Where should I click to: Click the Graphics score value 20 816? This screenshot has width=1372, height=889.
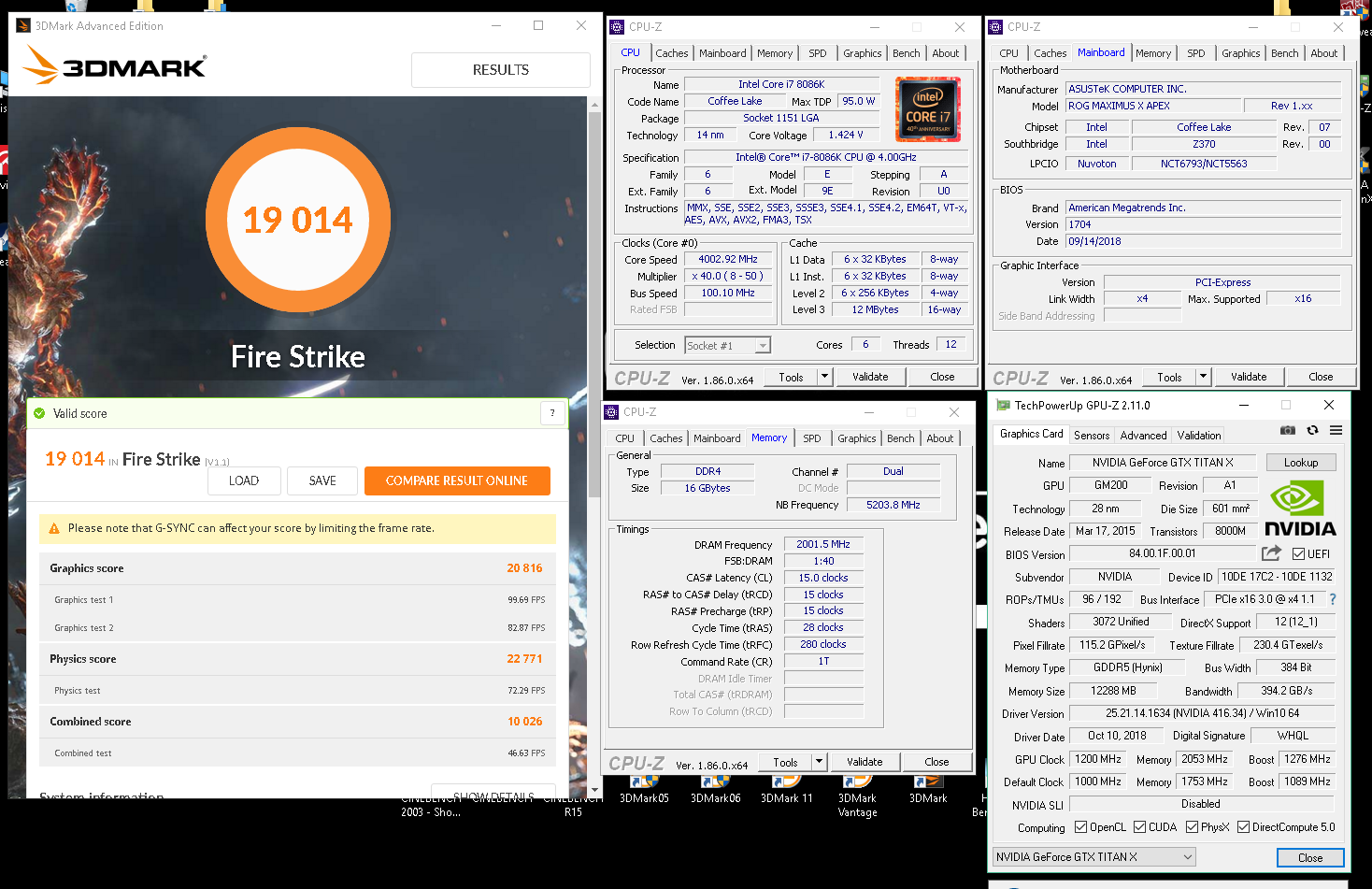[524, 568]
